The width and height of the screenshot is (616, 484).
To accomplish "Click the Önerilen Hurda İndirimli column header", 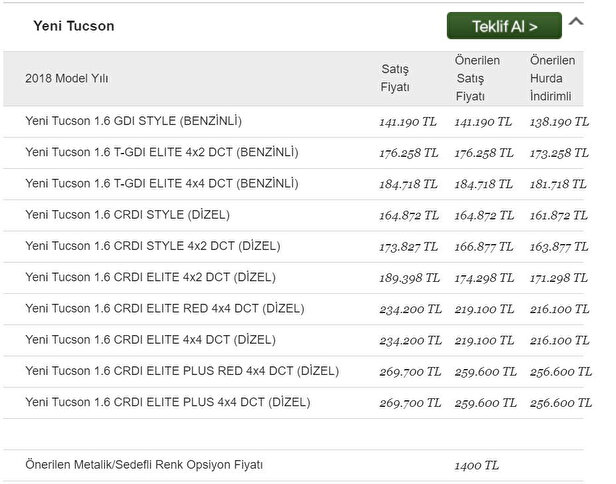I will 552,78.
